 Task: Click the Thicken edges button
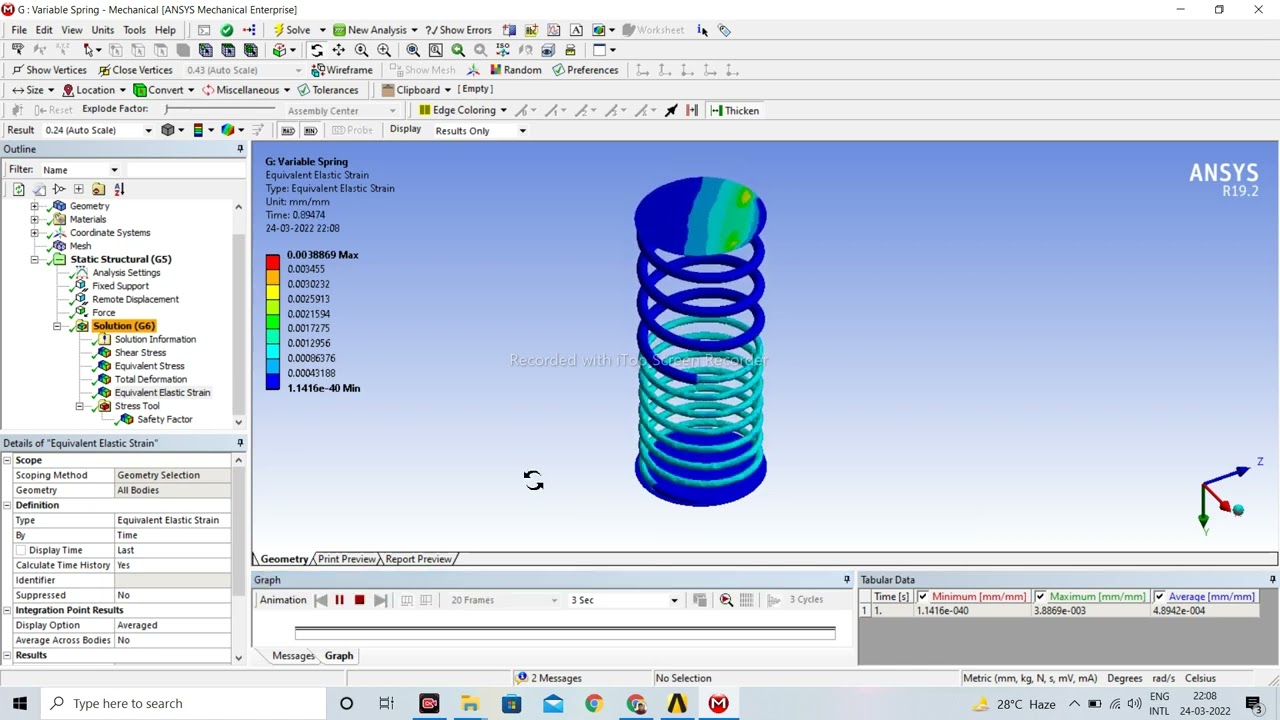[x=735, y=110]
